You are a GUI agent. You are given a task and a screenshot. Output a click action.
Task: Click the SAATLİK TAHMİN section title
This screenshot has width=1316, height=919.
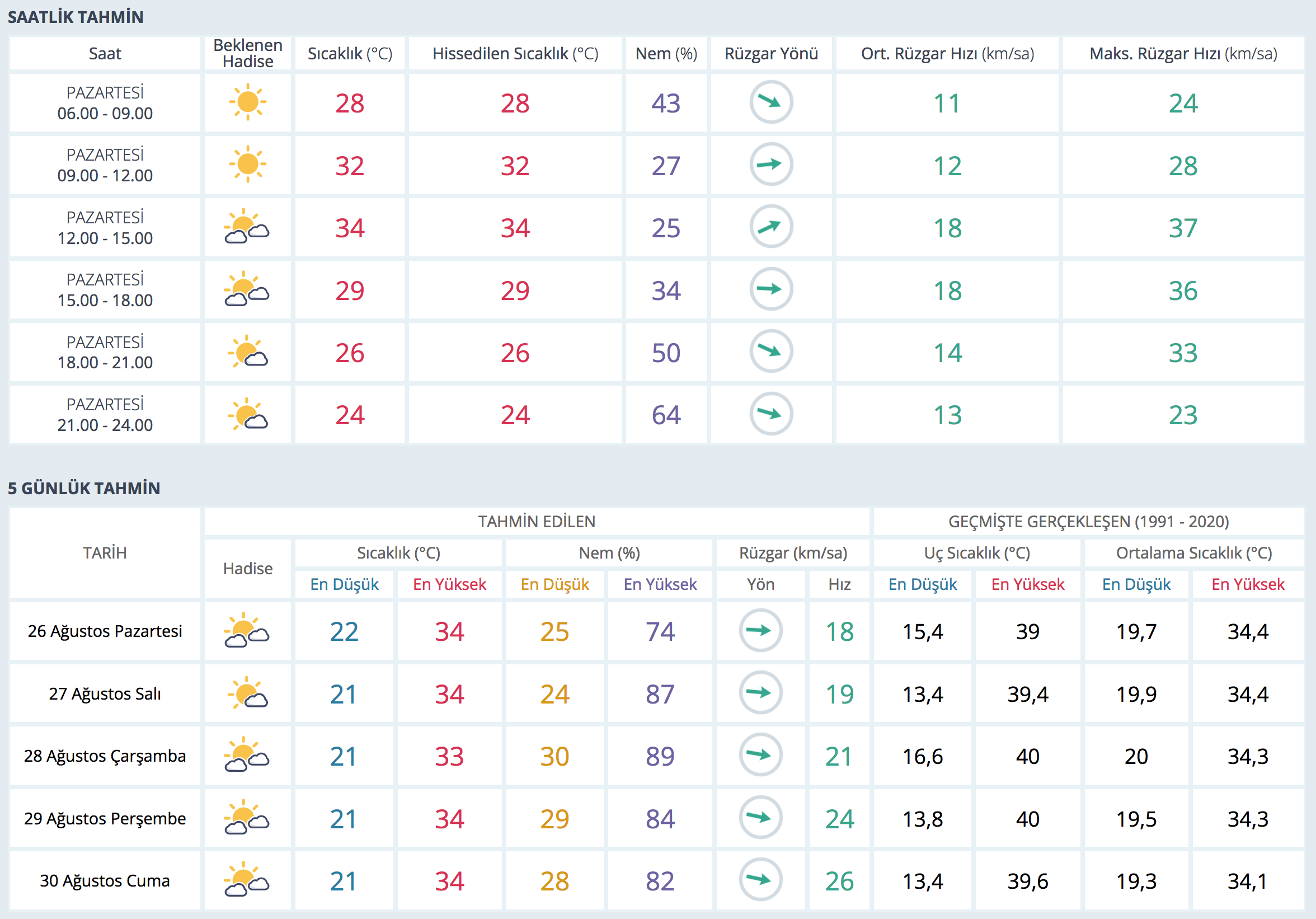click(x=76, y=17)
